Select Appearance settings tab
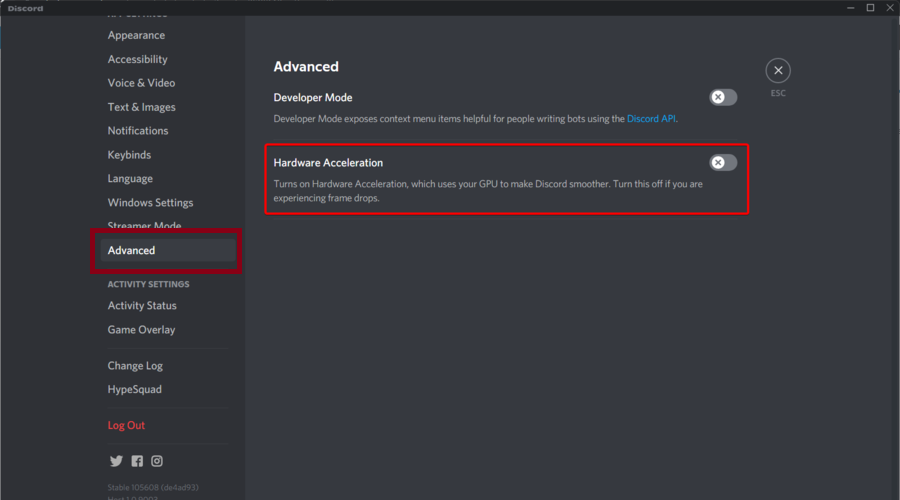 (x=136, y=35)
